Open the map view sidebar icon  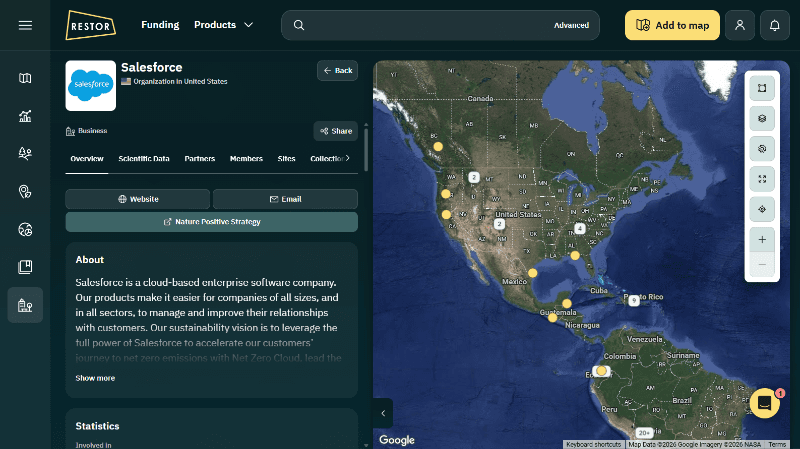click(x=25, y=78)
